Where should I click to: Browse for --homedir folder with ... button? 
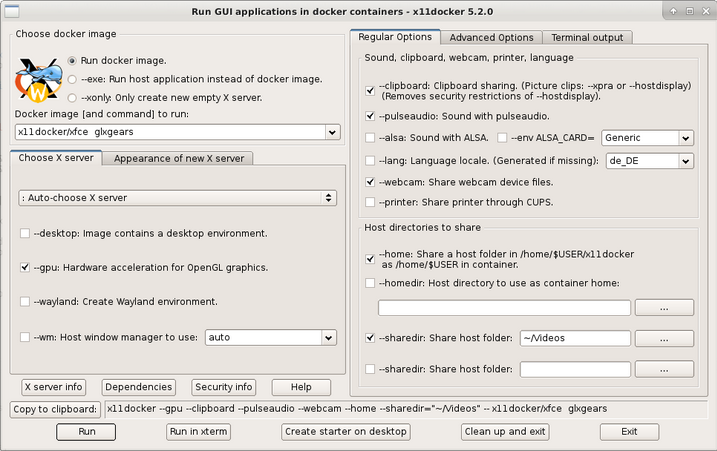(x=664, y=307)
